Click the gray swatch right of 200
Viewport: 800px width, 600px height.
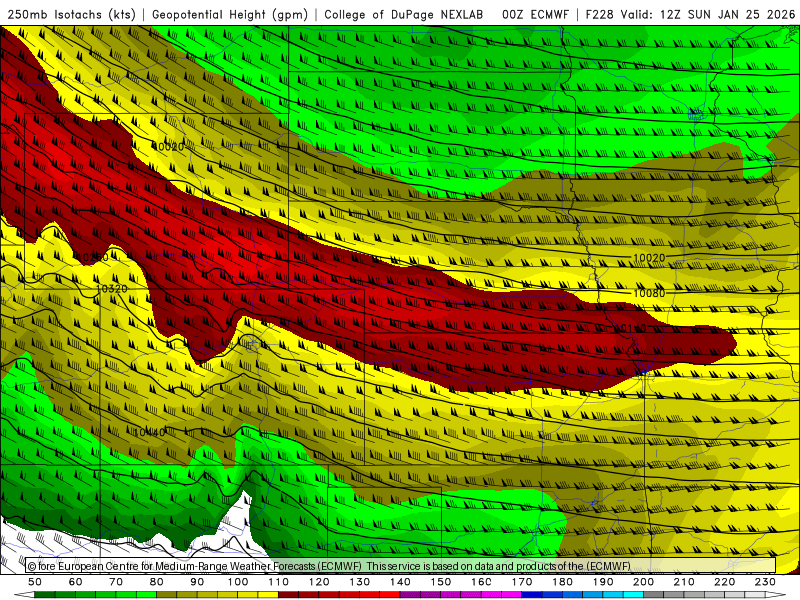pyautogui.click(x=654, y=595)
